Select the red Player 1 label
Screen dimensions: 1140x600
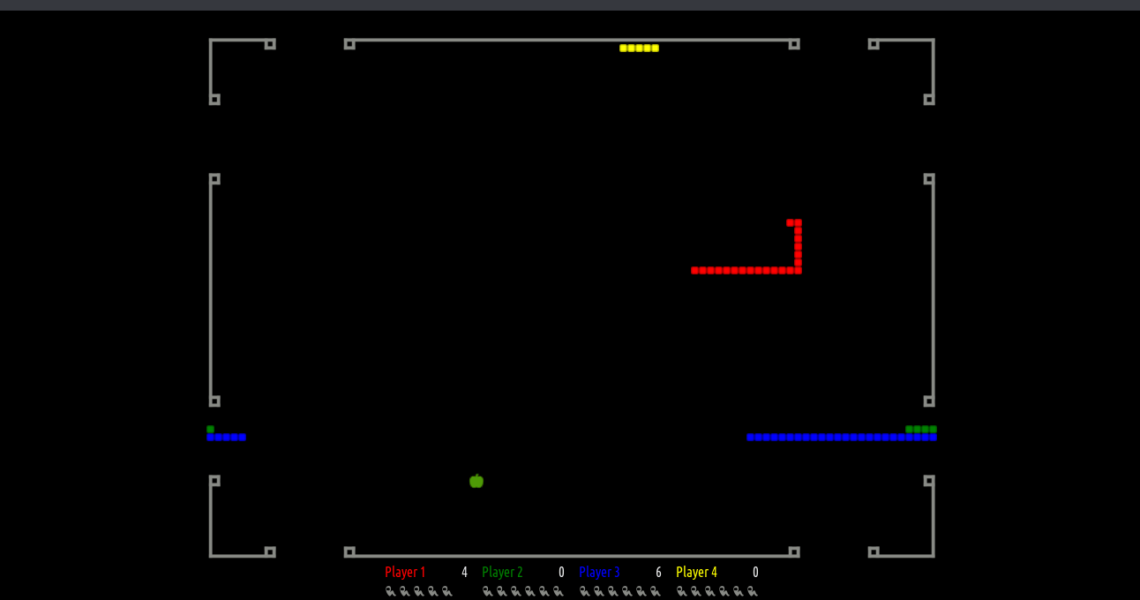coord(405,573)
